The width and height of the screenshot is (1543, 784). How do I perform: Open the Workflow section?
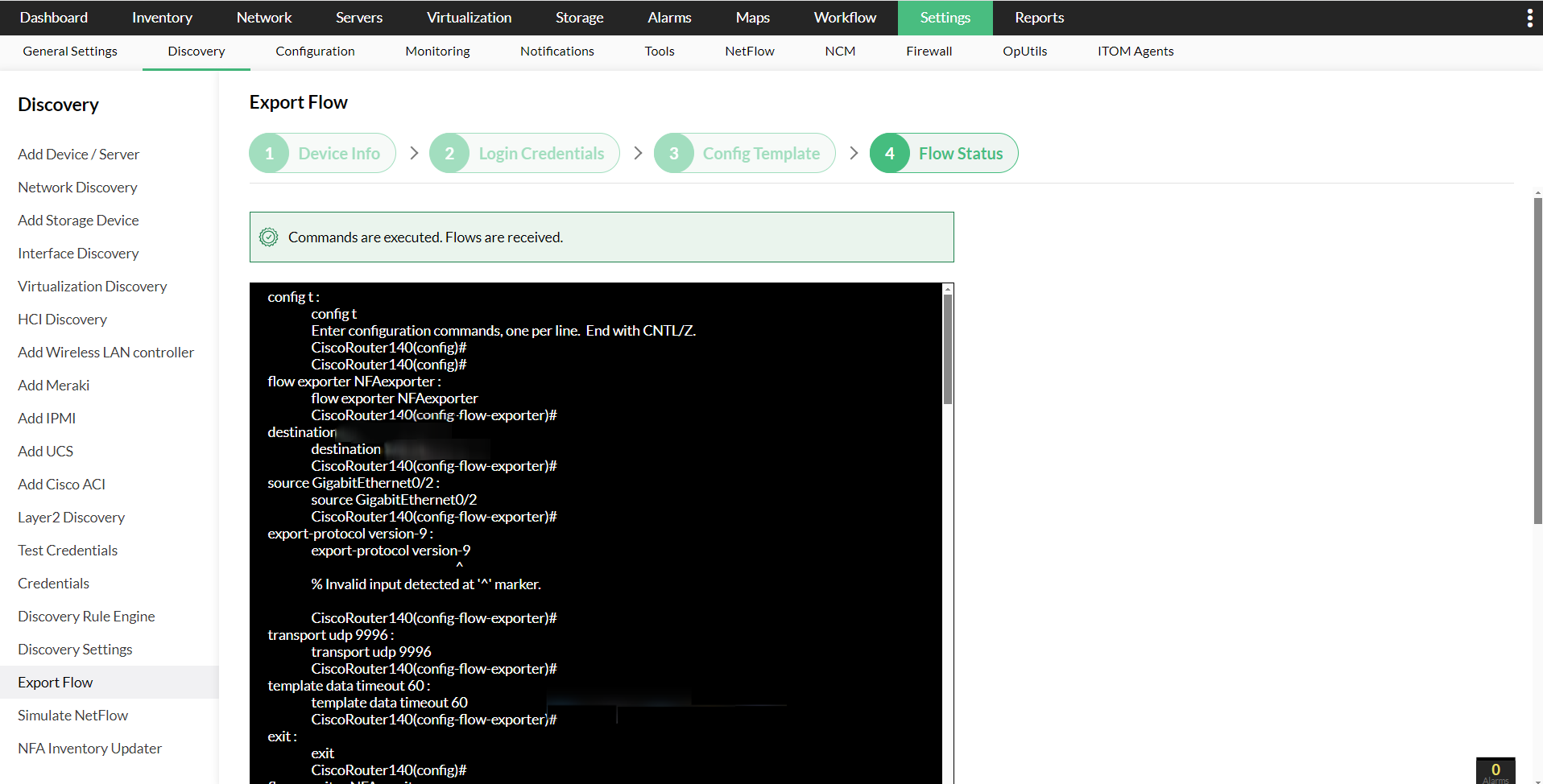pos(844,17)
